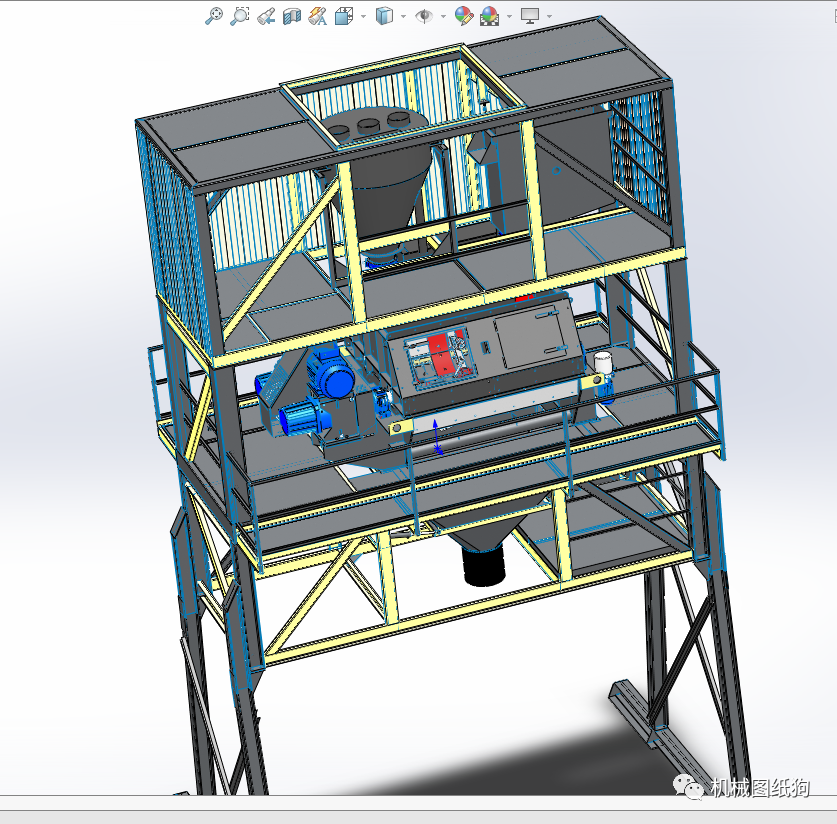This screenshot has width=837, height=824.
Task: Toggle the Section View tool
Action: click(291, 16)
